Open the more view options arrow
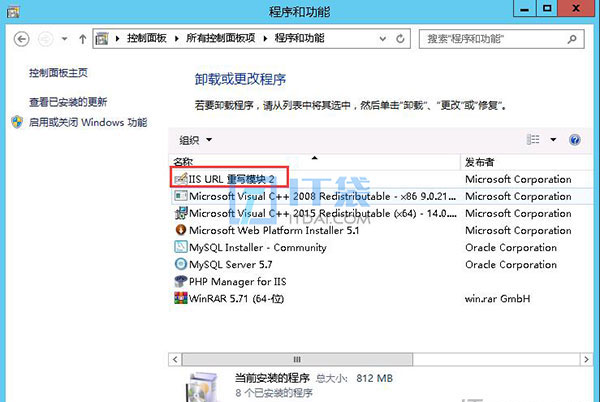 point(553,140)
